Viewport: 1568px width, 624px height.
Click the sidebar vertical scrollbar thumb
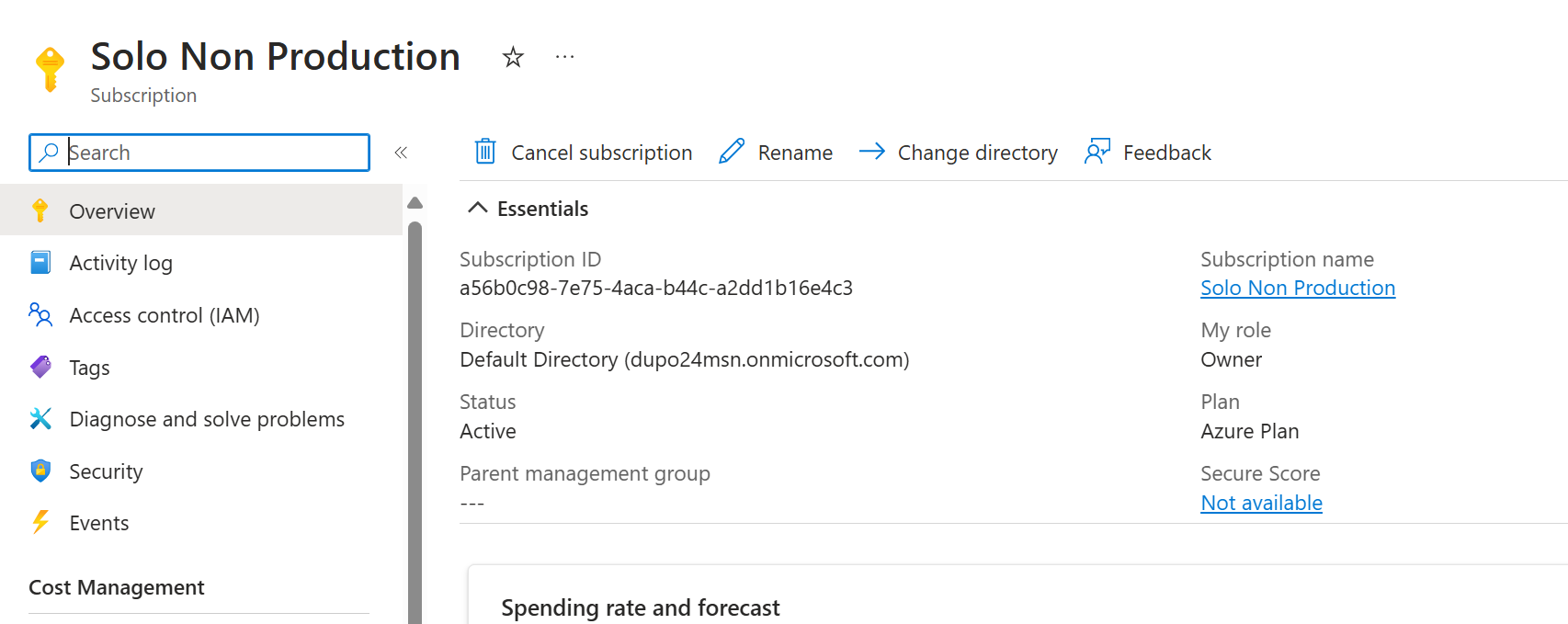click(415, 423)
